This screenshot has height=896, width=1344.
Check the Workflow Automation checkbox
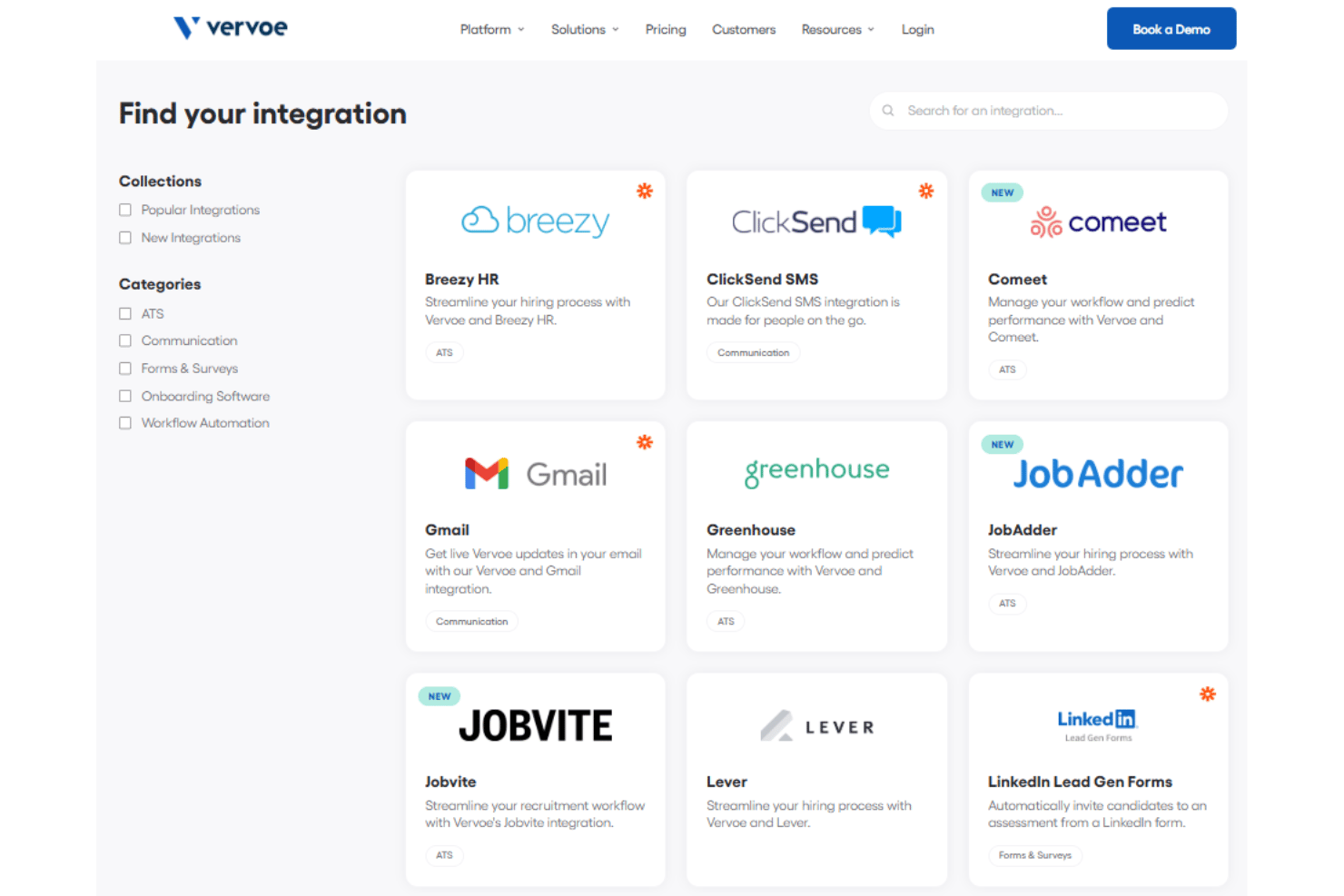pyautogui.click(x=125, y=423)
